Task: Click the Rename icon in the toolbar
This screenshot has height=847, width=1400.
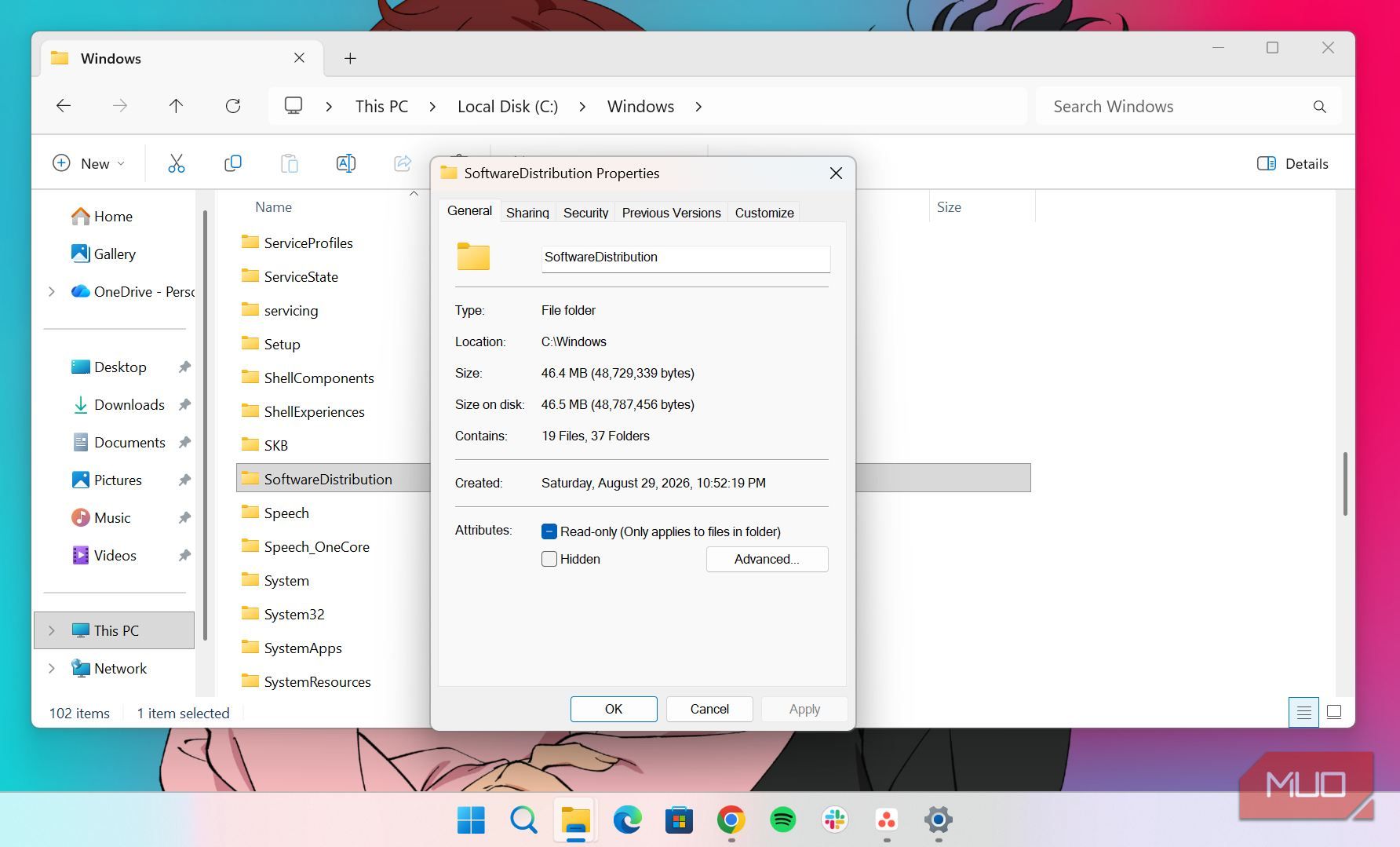Action: click(x=345, y=163)
